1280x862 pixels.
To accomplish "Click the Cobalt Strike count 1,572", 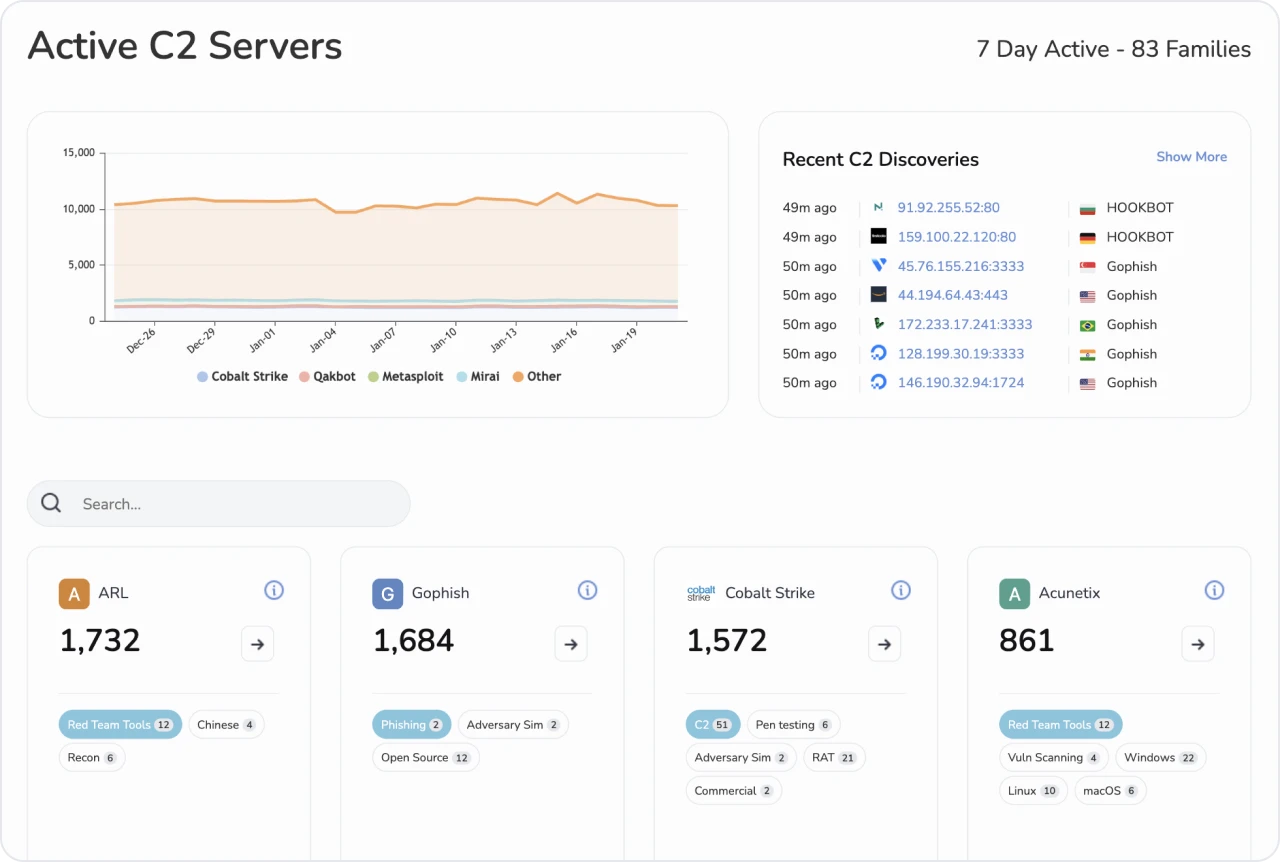I will coord(727,641).
